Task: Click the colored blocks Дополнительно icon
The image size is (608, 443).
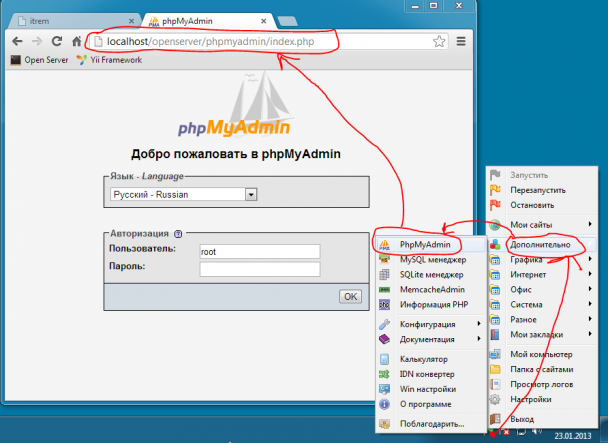Action: point(495,244)
